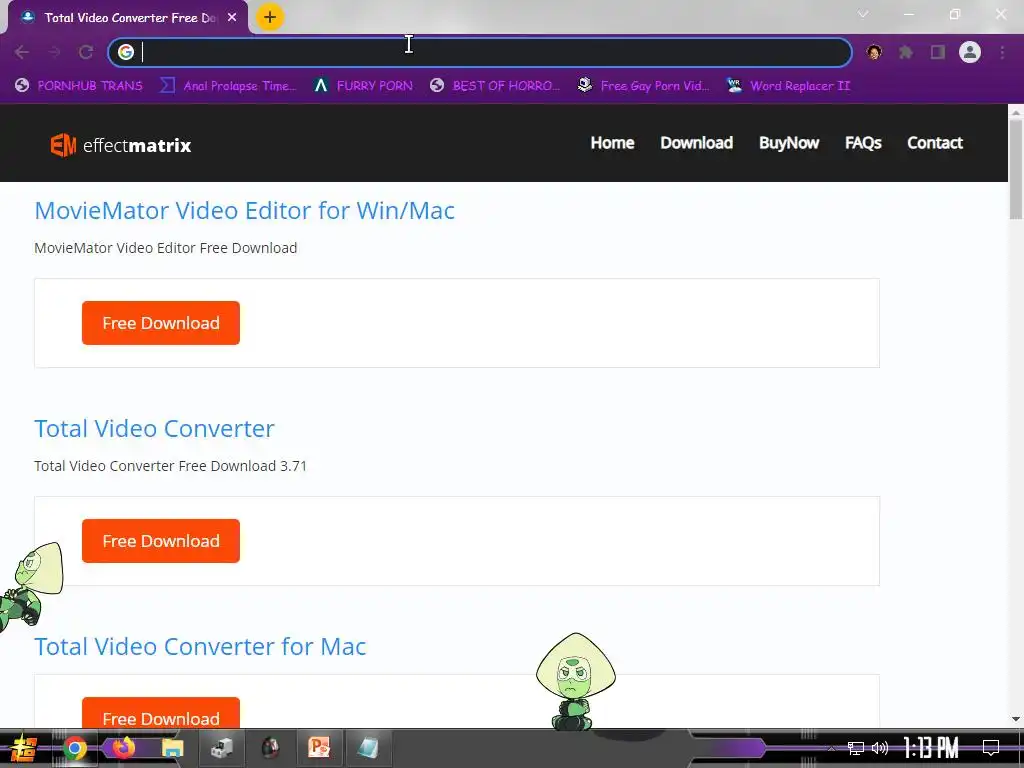
Task: Open the Download nav item
Action: click(x=697, y=143)
